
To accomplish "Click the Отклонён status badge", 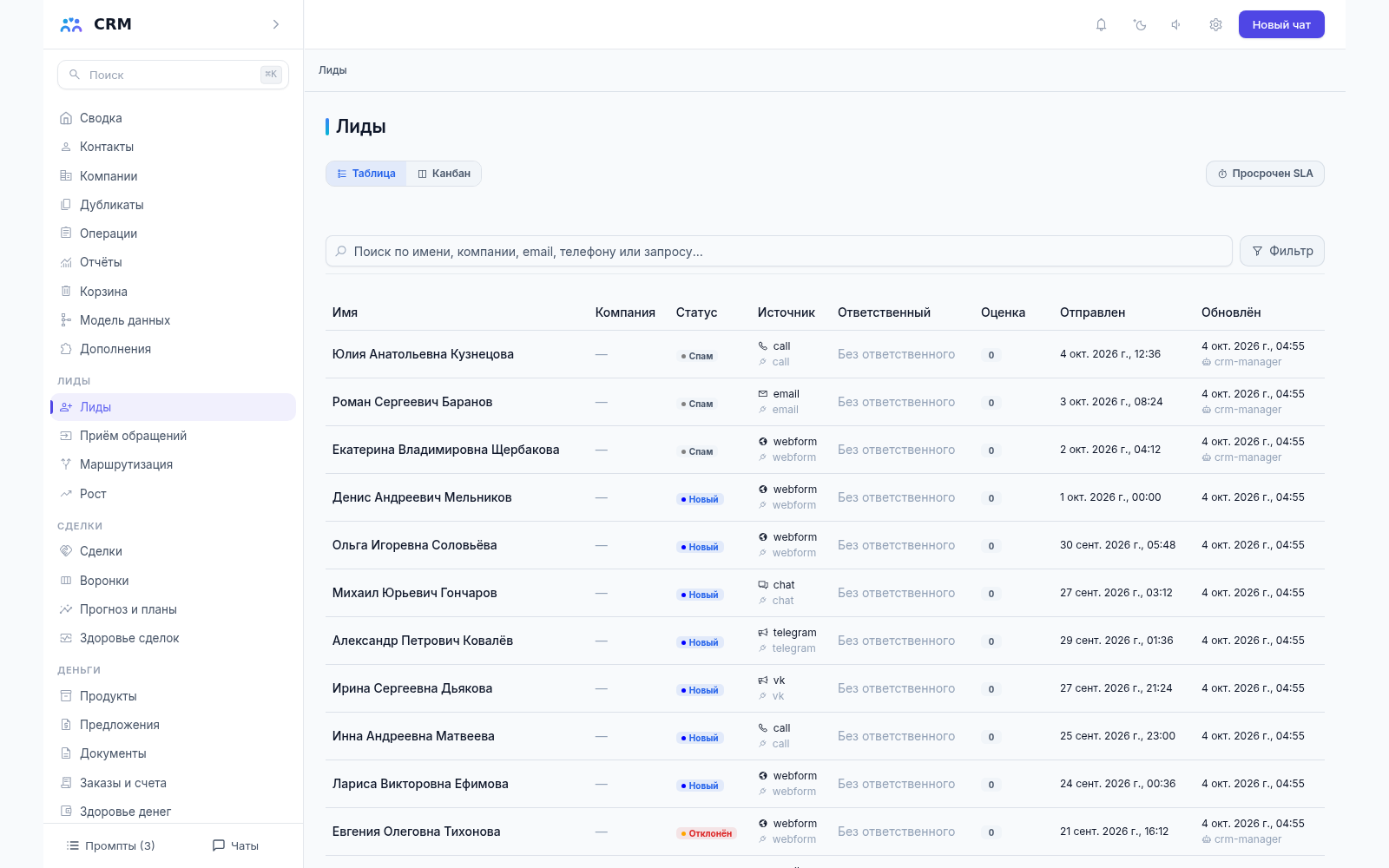I will coord(707,833).
